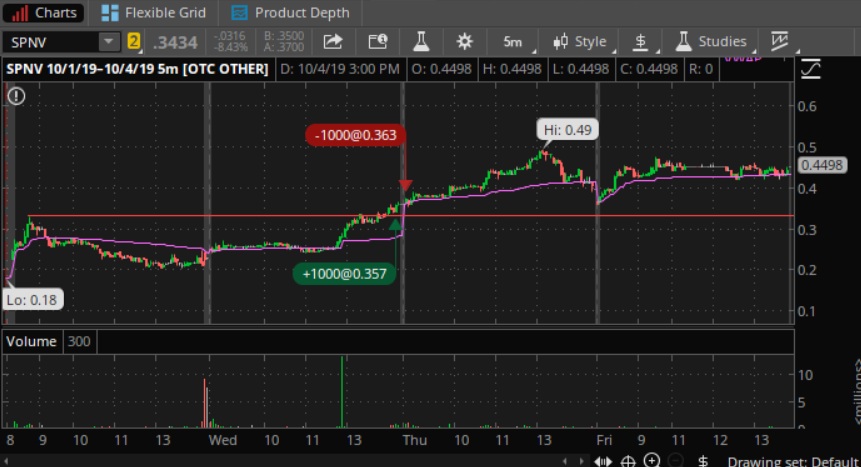Click the Share chart arrow icon
Viewport: 861px width, 467px height.
click(333, 42)
